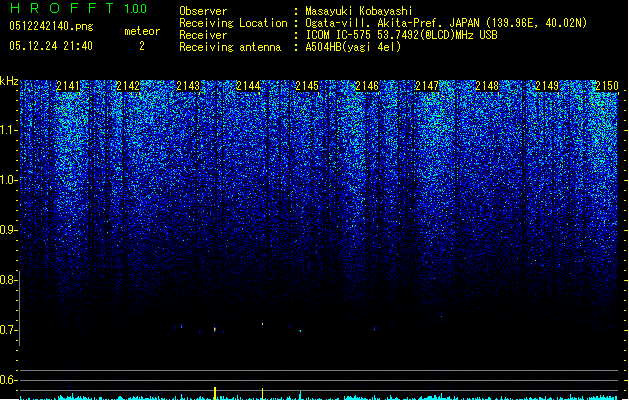
Task: Click the 1.0 kHz axis label
Action: point(8,180)
